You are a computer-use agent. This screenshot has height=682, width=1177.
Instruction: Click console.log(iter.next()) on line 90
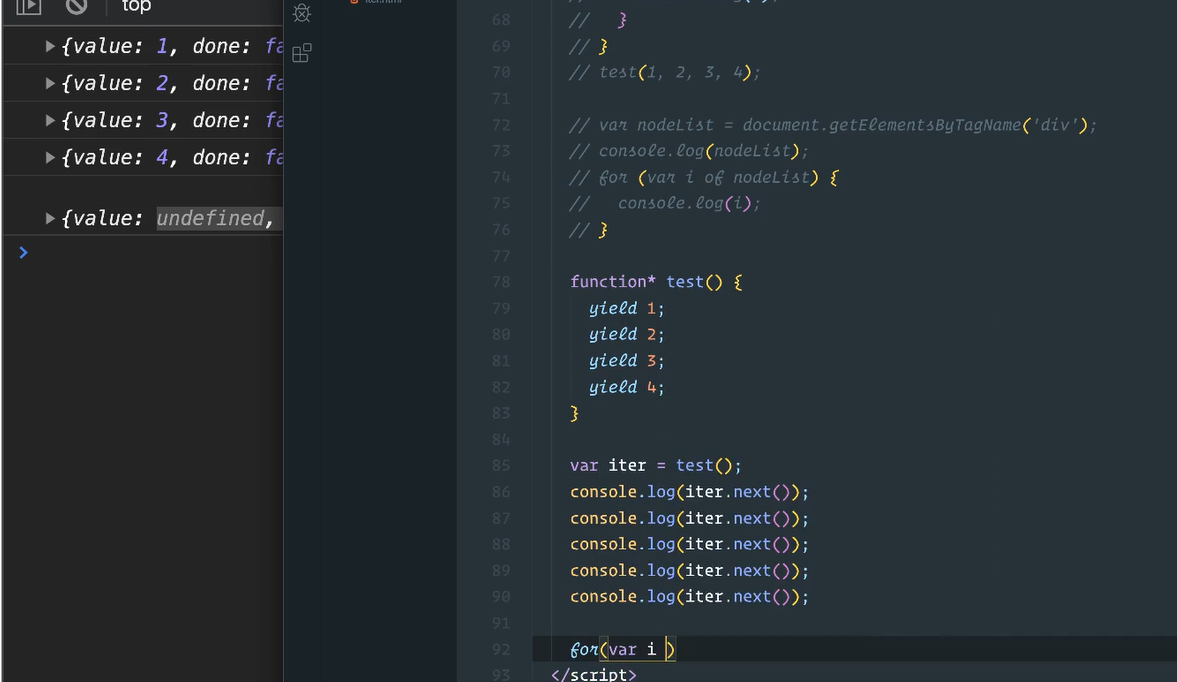[x=689, y=596]
